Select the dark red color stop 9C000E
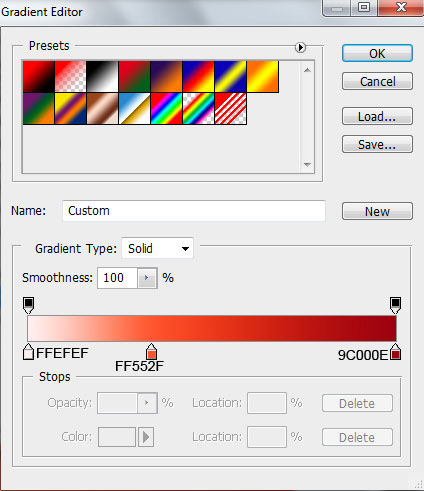The height and width of the screenshot is (491, 424). (395, 352)
